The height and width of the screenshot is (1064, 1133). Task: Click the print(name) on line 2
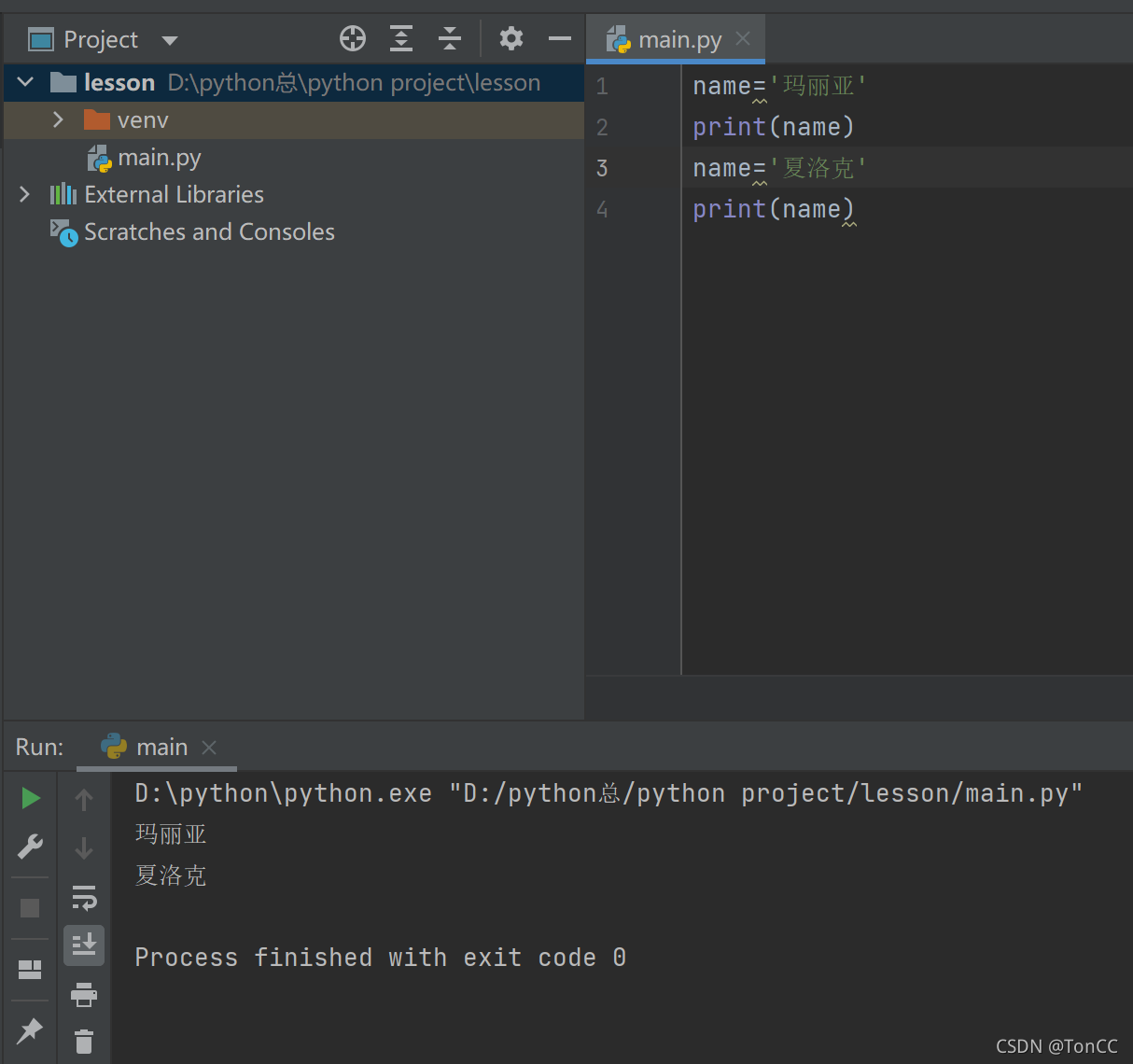coord(773,127)
